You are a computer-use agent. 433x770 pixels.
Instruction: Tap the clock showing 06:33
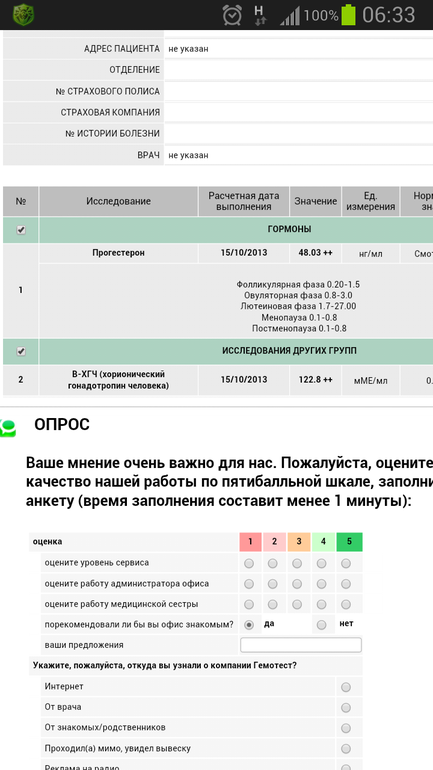click(388, 15)
